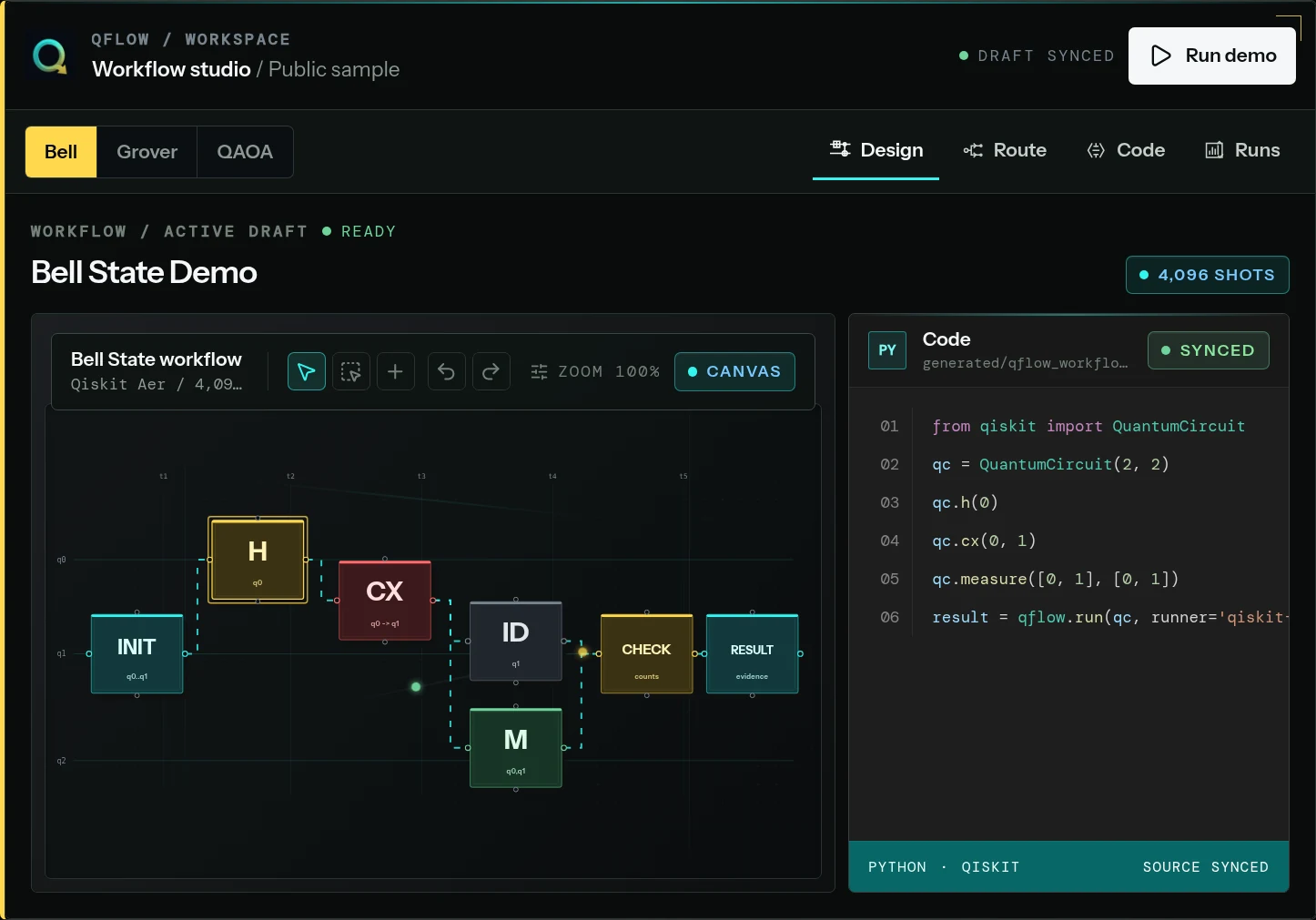
Task: Click the 4,096 SHOTS badge
Action: click(1208, 275)
